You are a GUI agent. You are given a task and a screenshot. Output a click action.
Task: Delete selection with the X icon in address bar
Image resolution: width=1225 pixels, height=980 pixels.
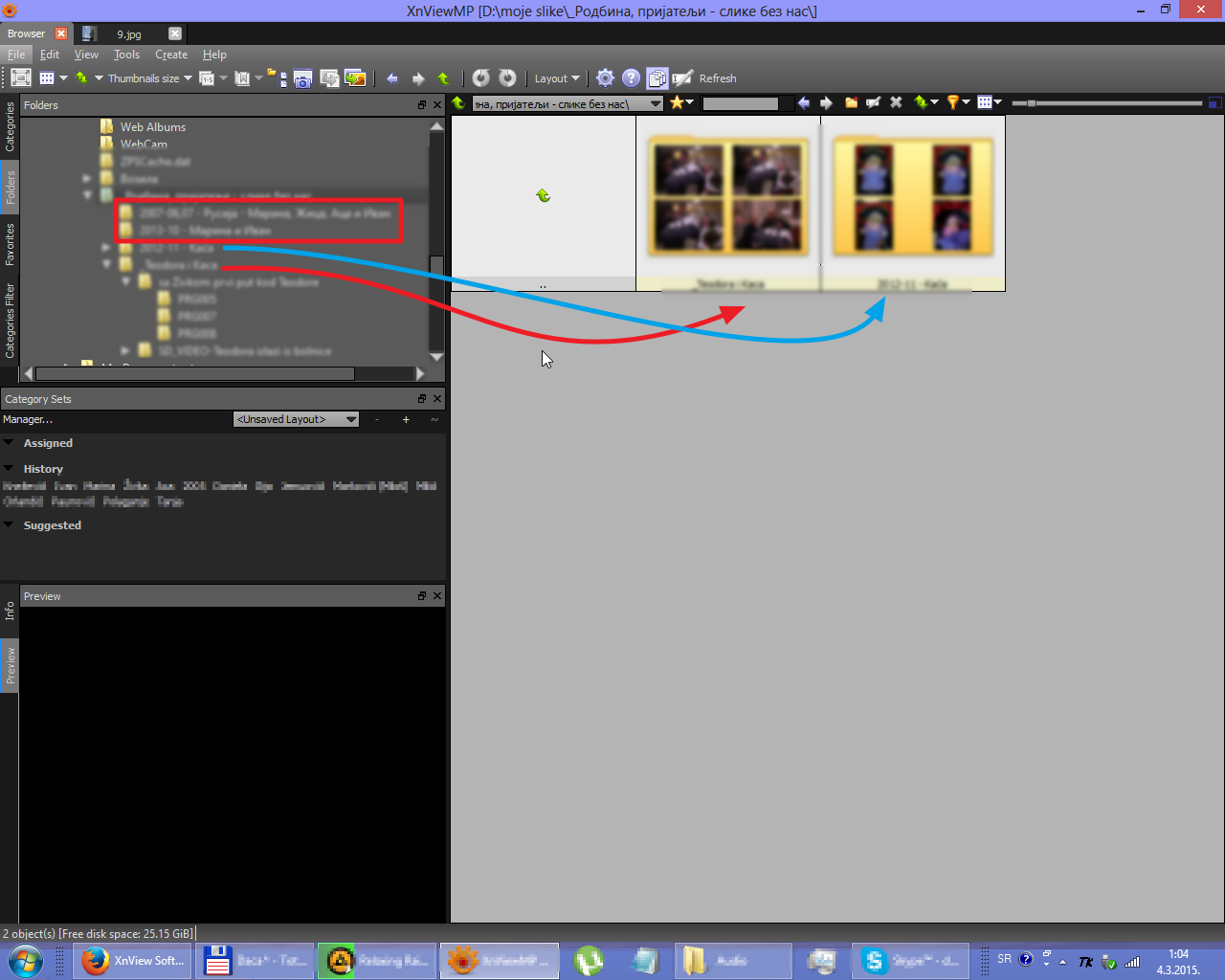[x=896, y=102]
